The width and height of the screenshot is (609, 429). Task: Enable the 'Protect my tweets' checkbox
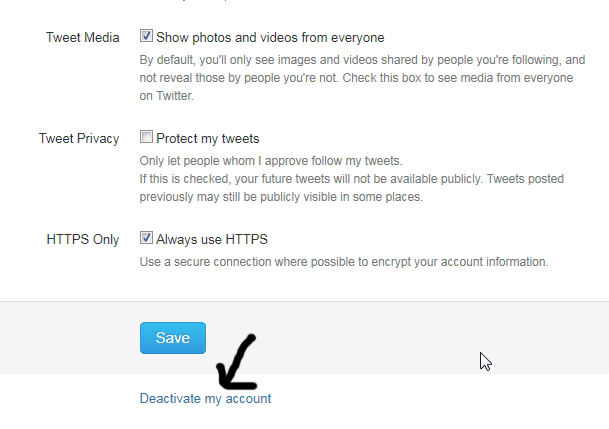(x=146, y=138)
